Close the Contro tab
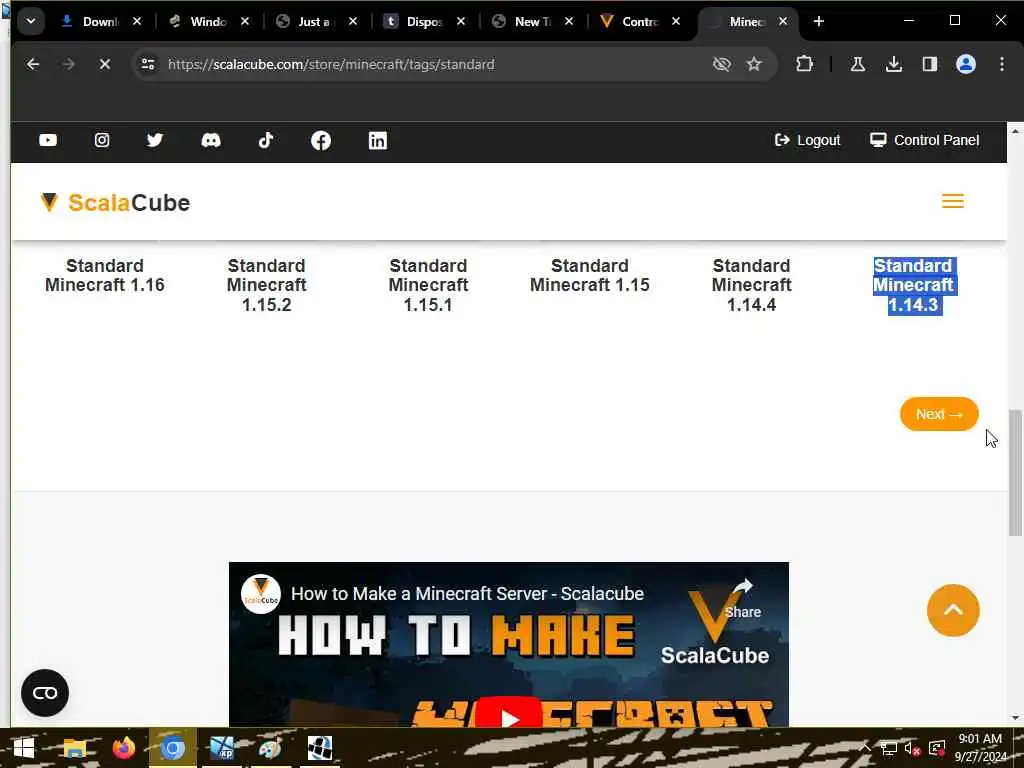Image resolution: width=1024 pixels, height=768 pixels. pyautogui.click(x=676, y=22)
